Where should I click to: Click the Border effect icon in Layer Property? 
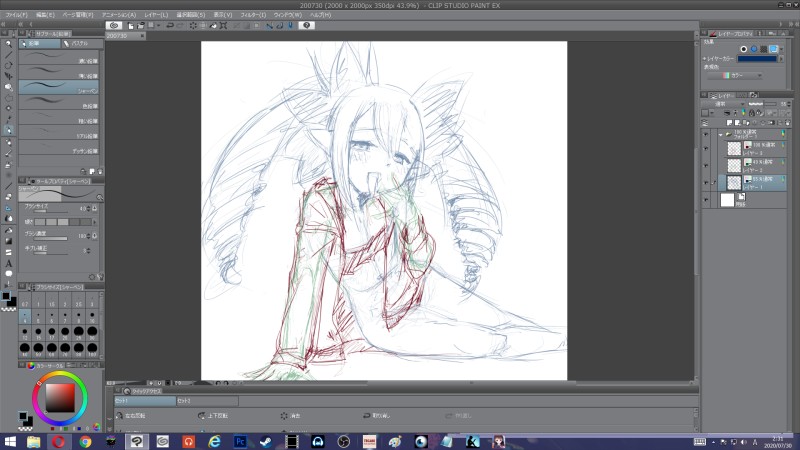tap(743, 49)
